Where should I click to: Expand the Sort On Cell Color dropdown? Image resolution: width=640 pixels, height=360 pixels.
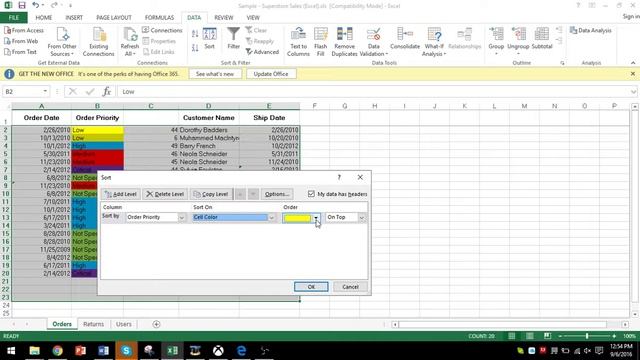(272, 218)
